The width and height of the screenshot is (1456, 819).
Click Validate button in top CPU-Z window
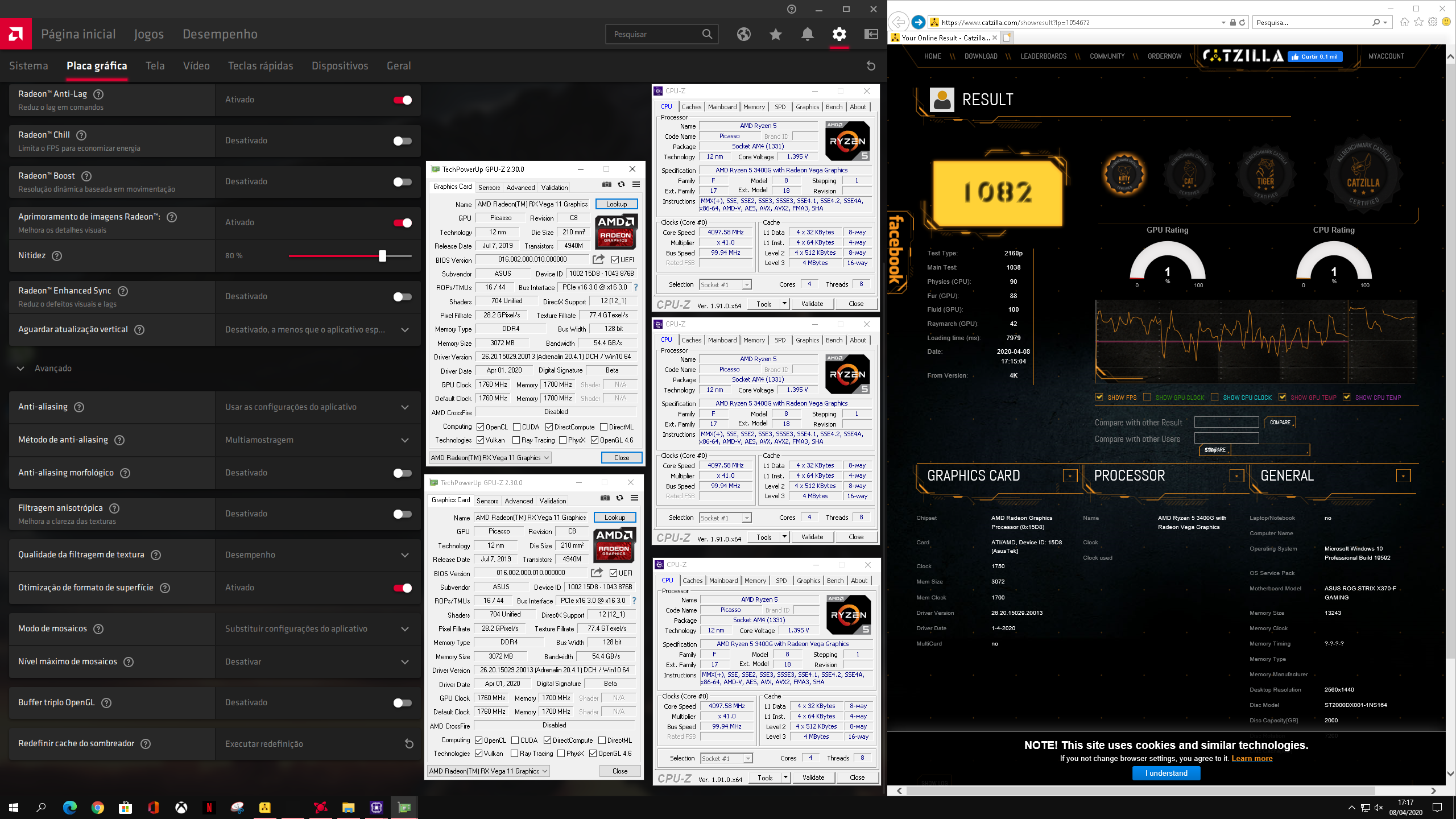tap(812, 304)
